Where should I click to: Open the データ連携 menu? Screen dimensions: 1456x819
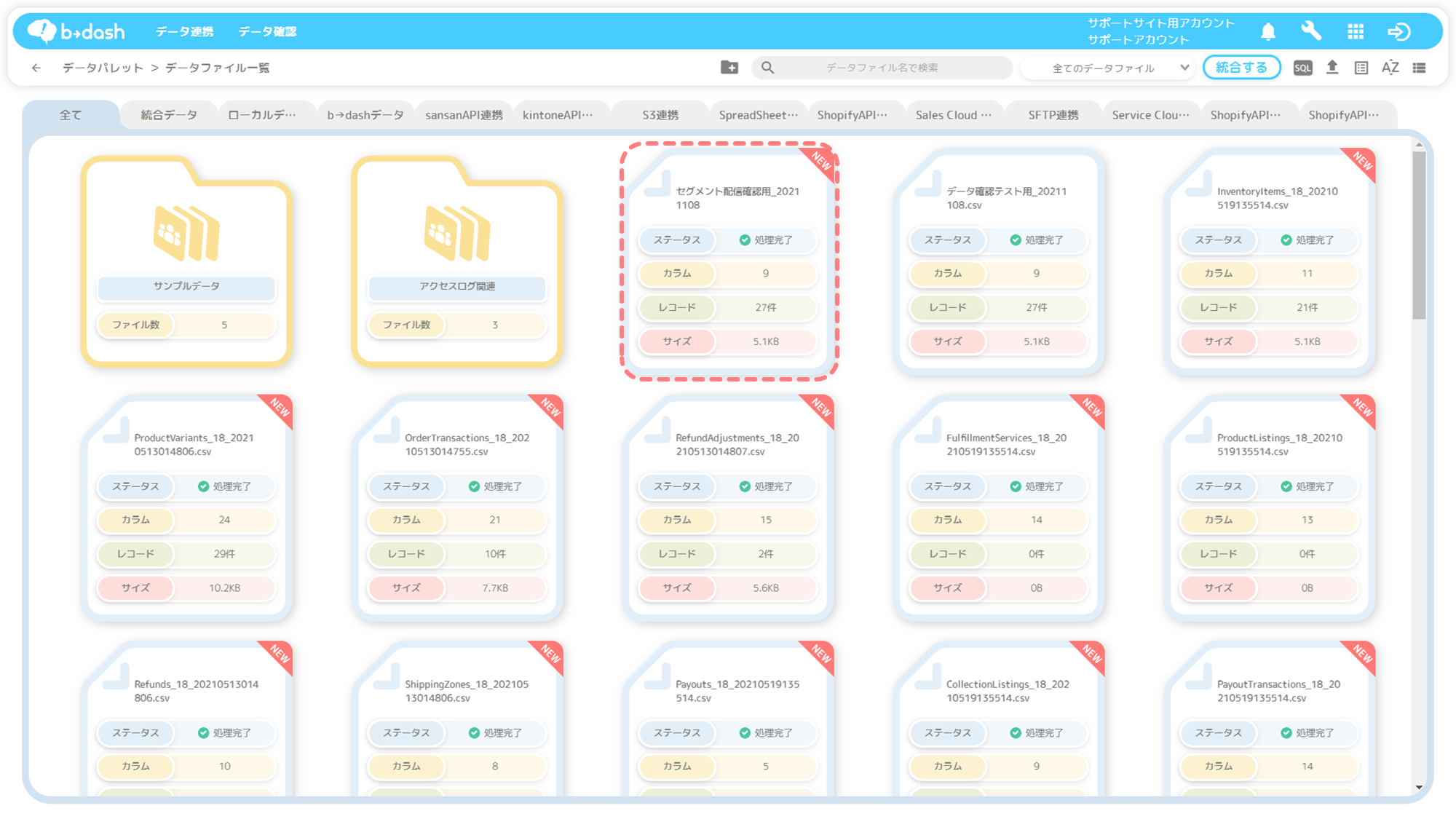[x=184, y=31]
